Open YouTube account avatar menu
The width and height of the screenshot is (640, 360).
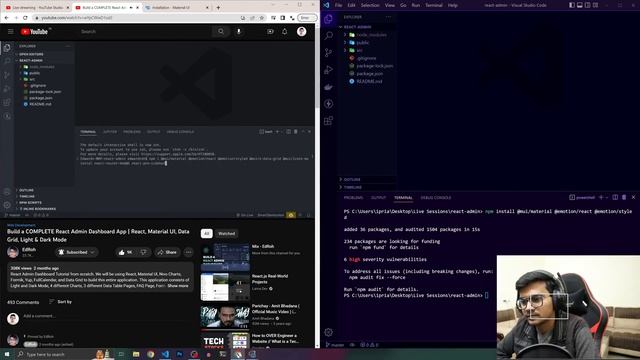[x=302, y=31]
